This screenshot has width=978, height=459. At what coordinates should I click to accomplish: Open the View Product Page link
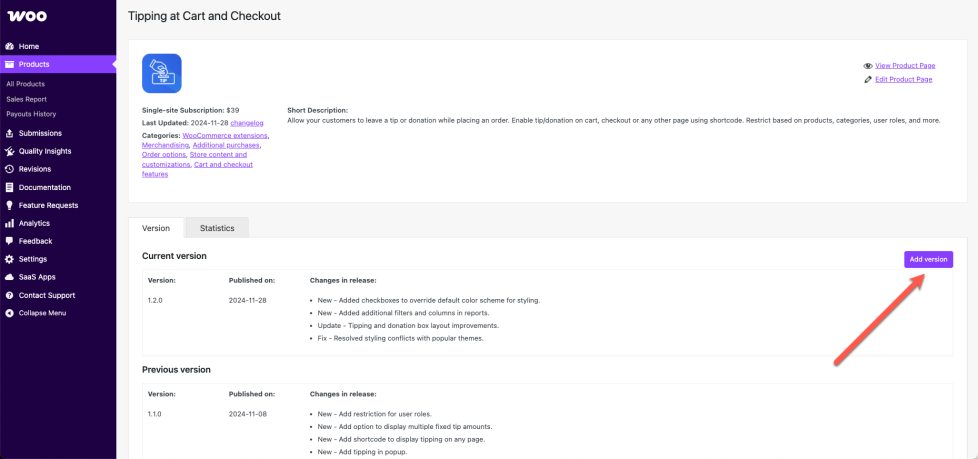tap(905, 66)
